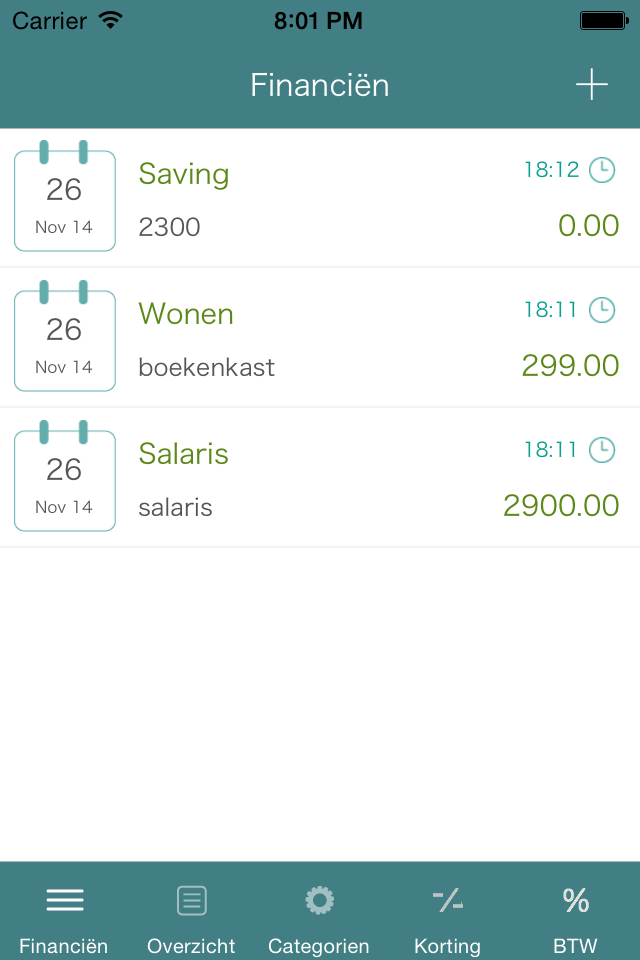Image resolution: width=640 pixels, height=960 pixels.
Task: Select the Korting discount icon
Action: point(447,900)
